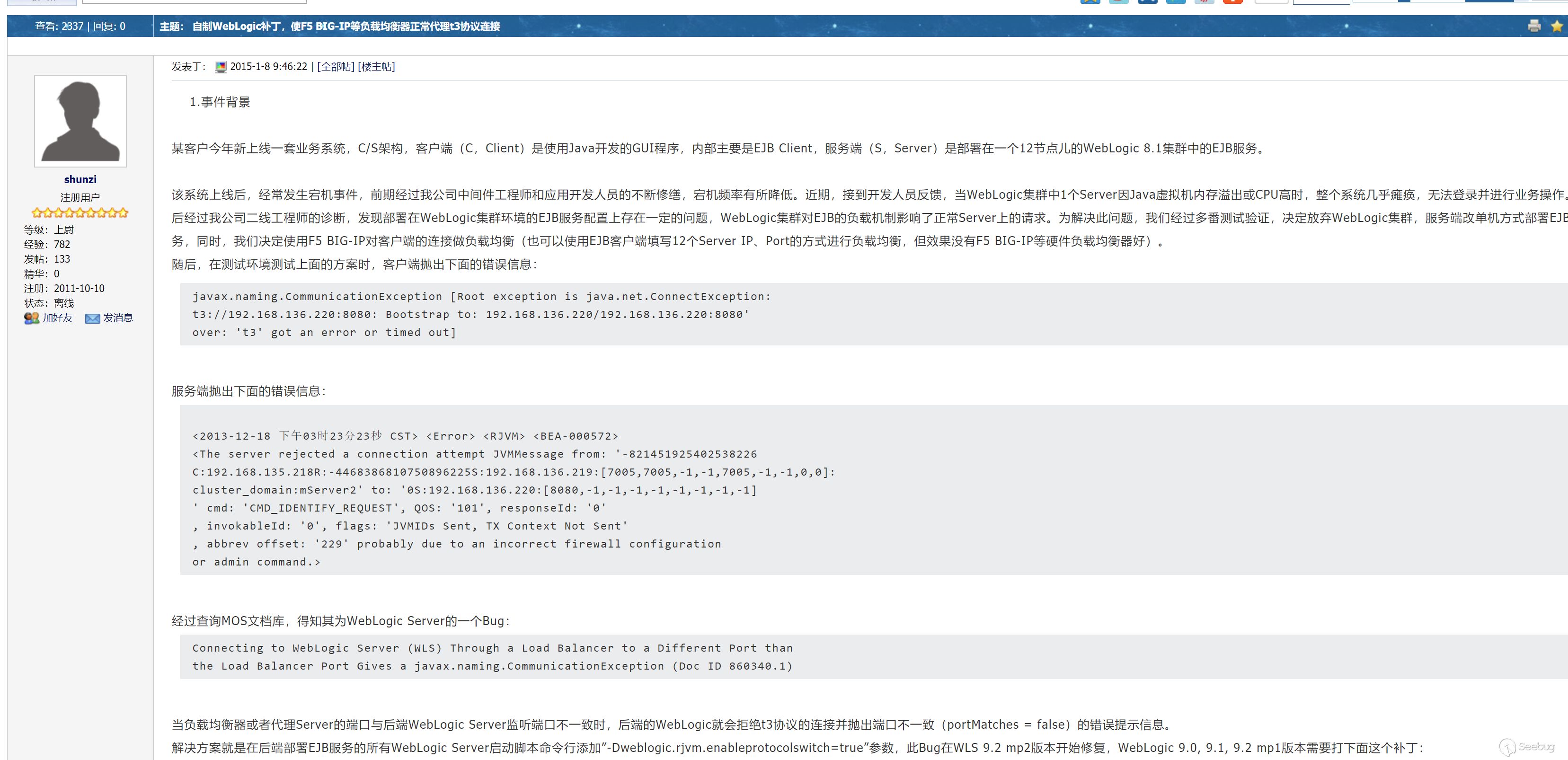Open the shunzi username profile link
1568x760 pixels.
click(x=80, y=179)
